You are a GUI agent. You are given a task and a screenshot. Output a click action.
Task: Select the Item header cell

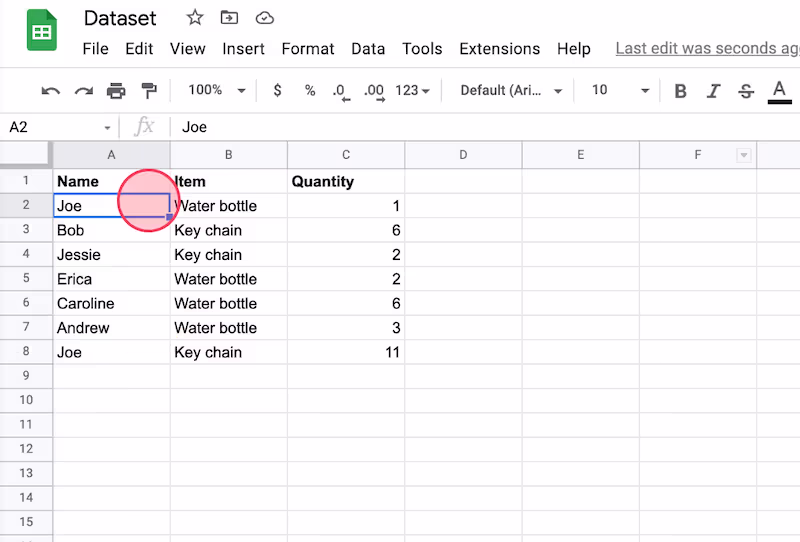pos(229,181)
